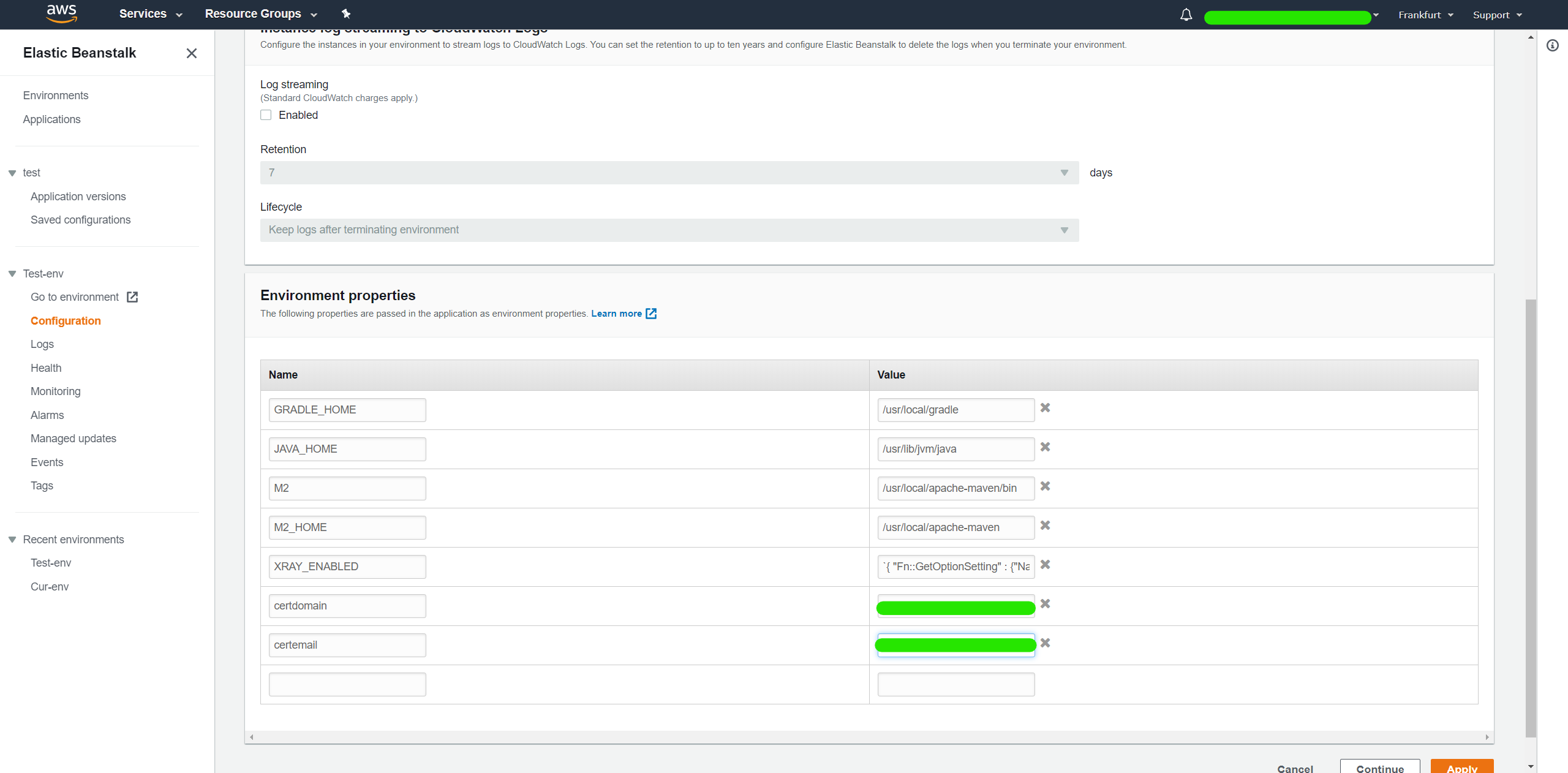Edit the /usr/lib/jvm/java value field

(x=956, y=449)
